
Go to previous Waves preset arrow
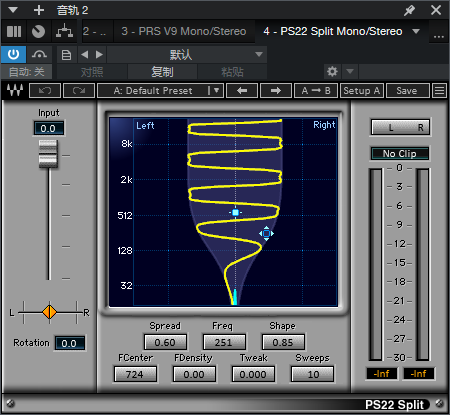coord(242,91)
